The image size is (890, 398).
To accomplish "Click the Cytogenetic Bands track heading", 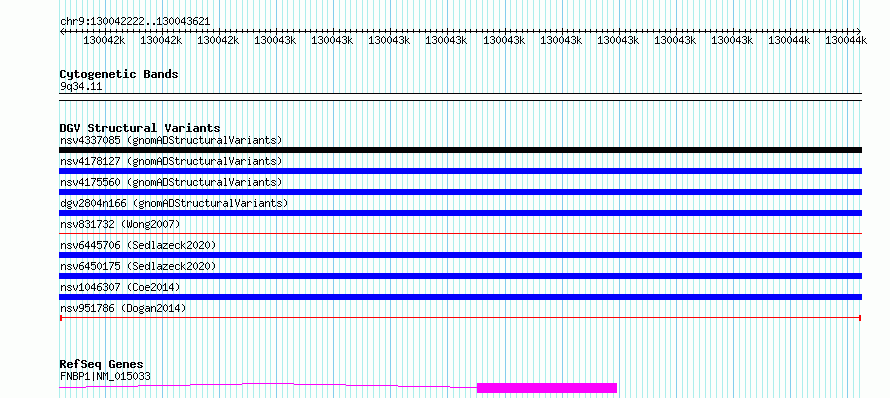I will pyautogui.click(x=119, y=74).
